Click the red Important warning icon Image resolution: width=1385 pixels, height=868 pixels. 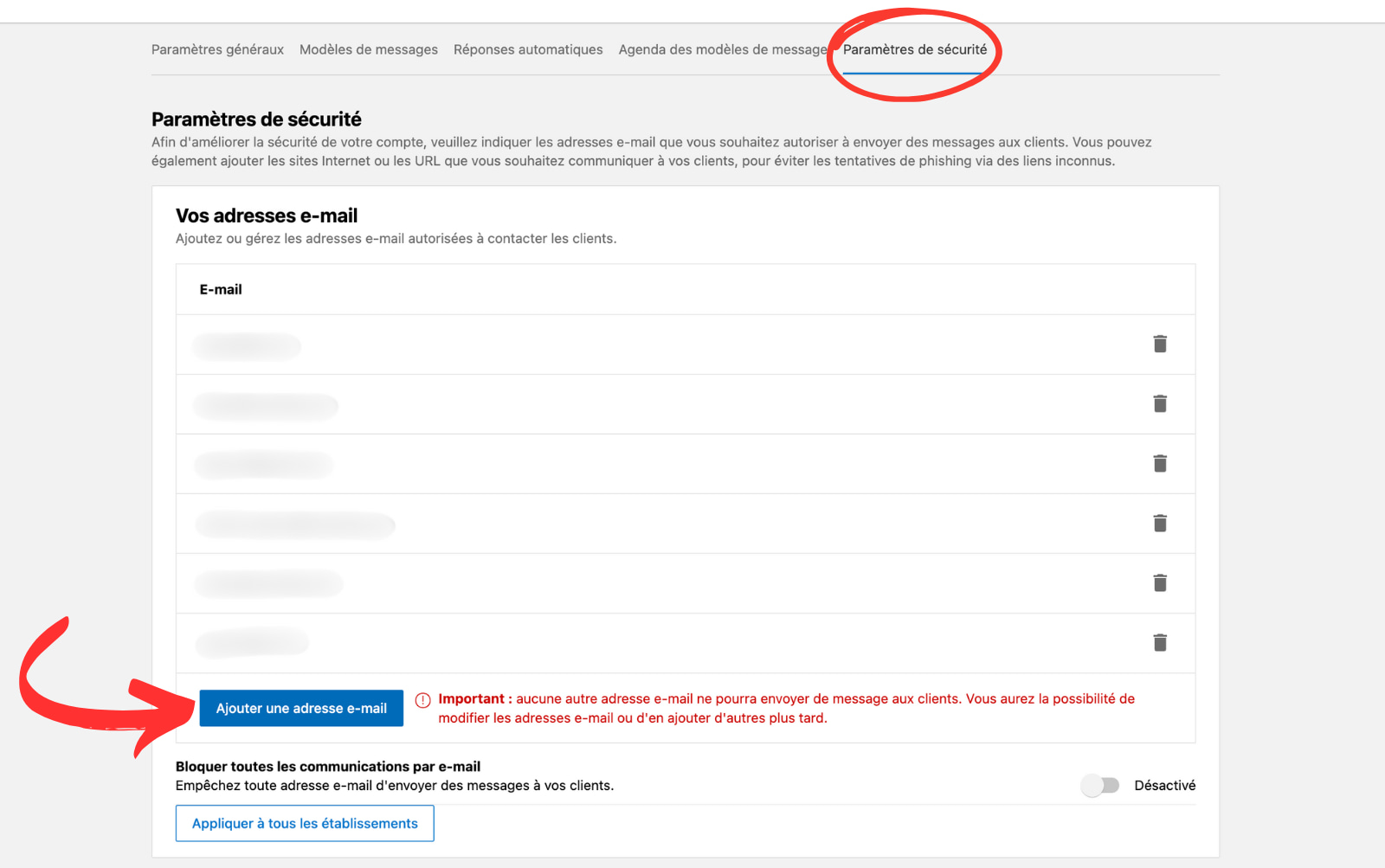click(422, 698)
